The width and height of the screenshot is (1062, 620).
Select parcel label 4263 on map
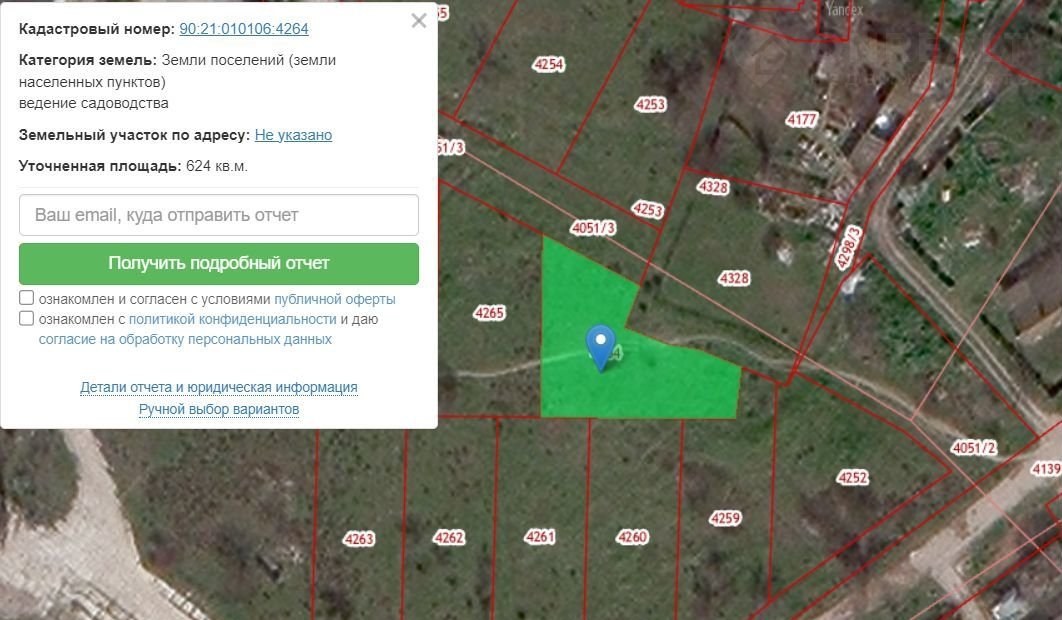[x=358, y=539]
